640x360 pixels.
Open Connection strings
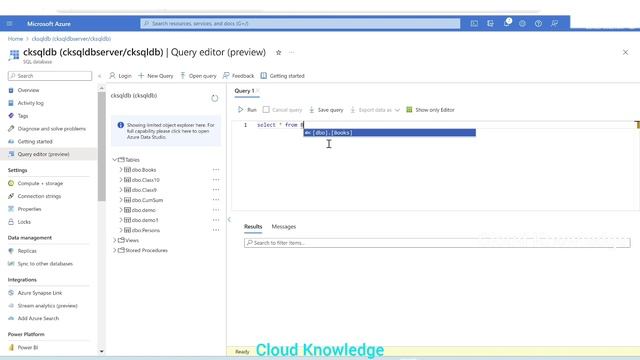(39, 196)
